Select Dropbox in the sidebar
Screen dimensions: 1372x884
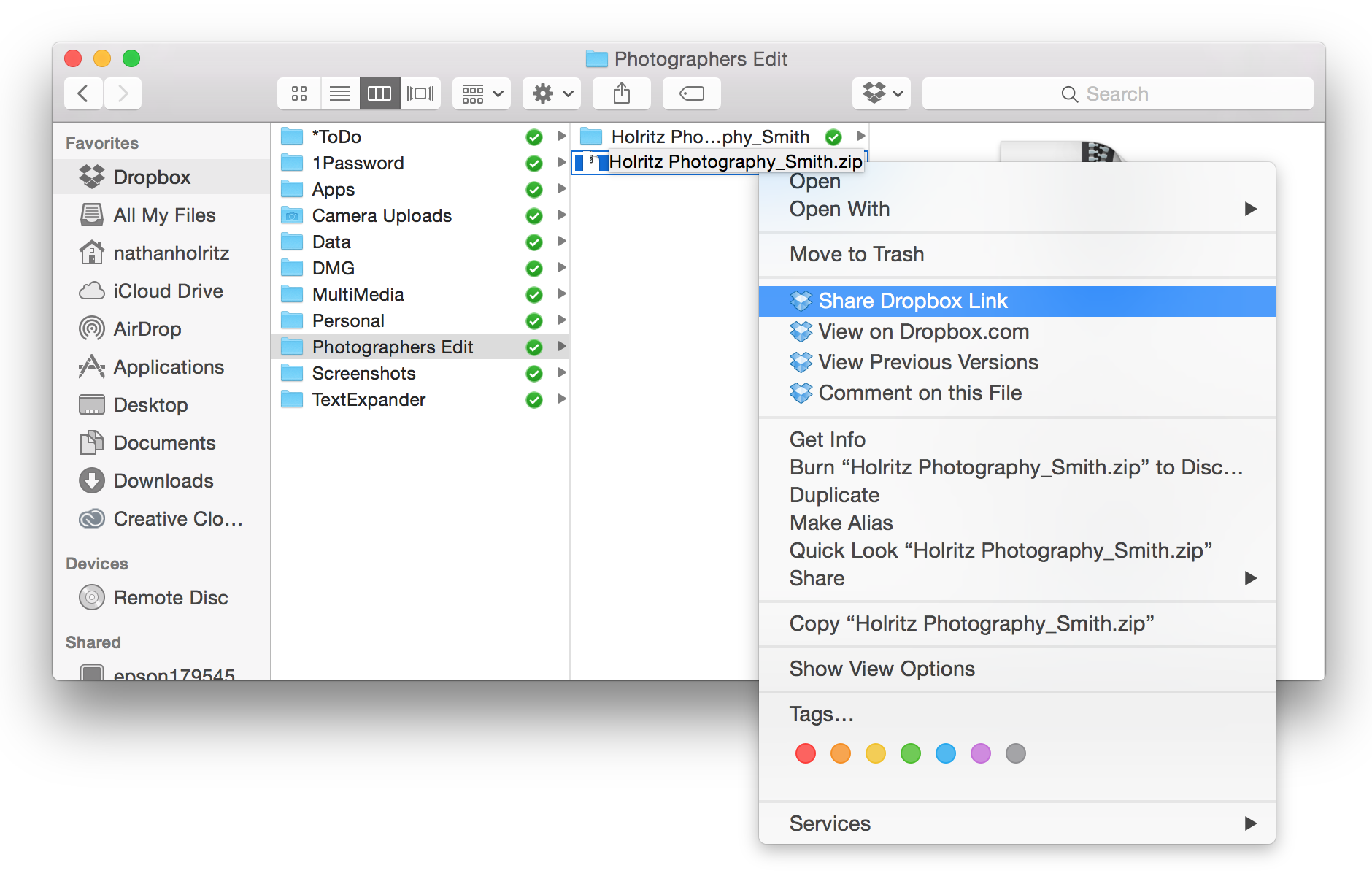[162, 177]
